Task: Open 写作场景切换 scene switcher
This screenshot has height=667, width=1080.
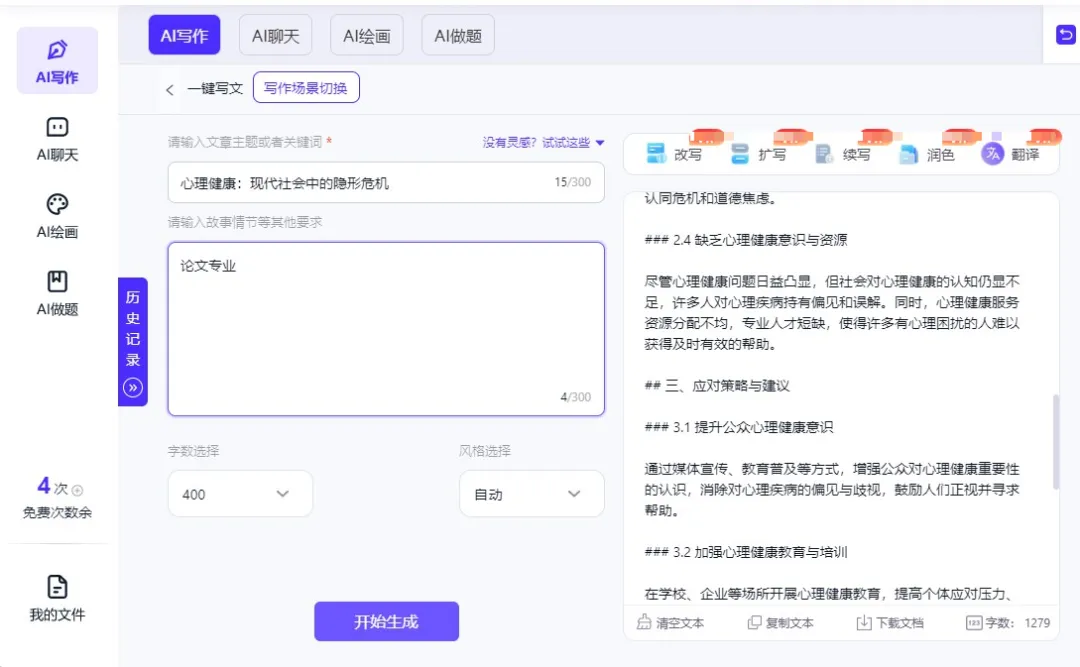Action: (306, 87)
